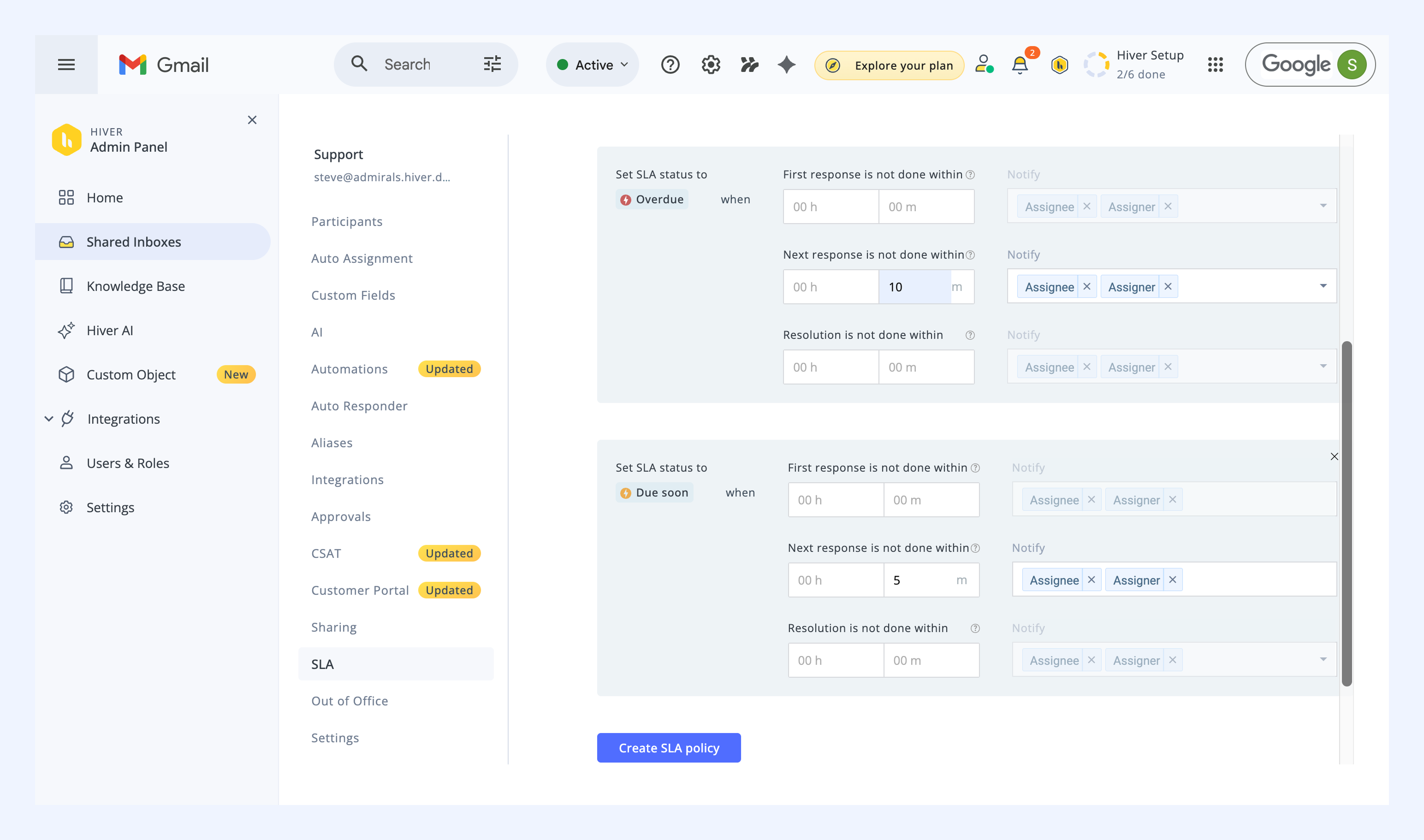Open Participants settings tab

coord(346,221)
